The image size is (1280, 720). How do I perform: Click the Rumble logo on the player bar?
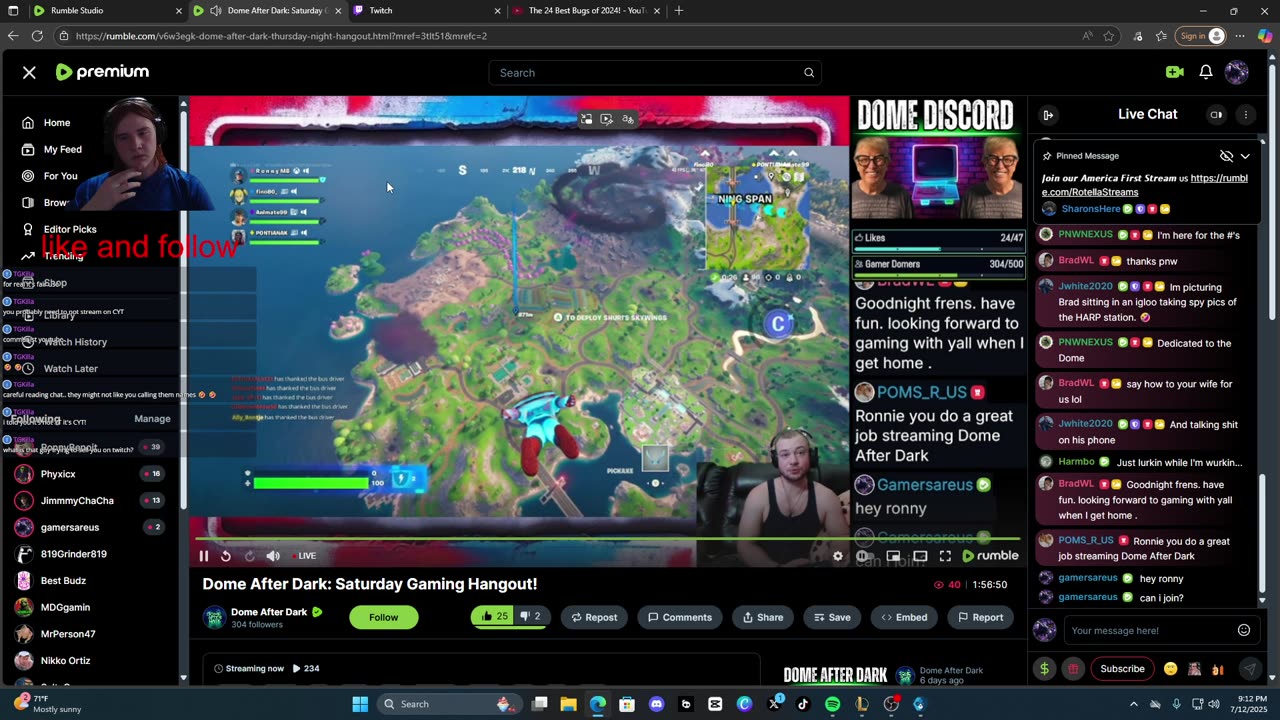[990, 556]
